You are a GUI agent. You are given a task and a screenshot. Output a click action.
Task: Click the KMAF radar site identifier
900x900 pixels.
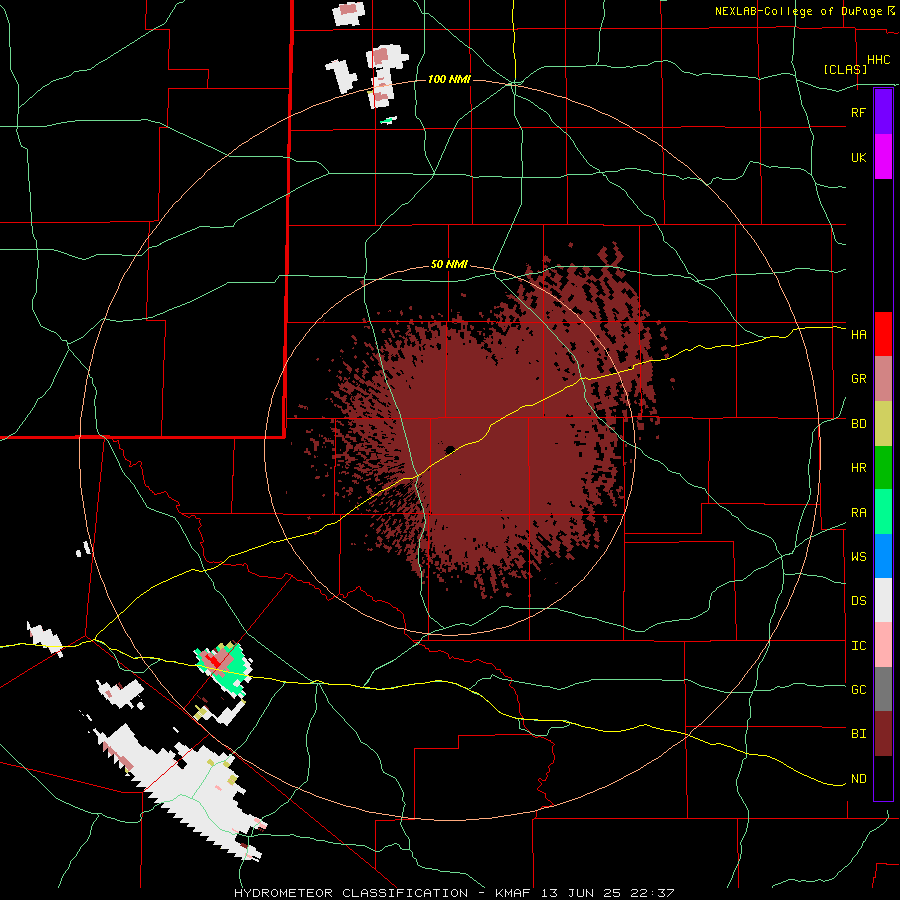tap(514, 893)
